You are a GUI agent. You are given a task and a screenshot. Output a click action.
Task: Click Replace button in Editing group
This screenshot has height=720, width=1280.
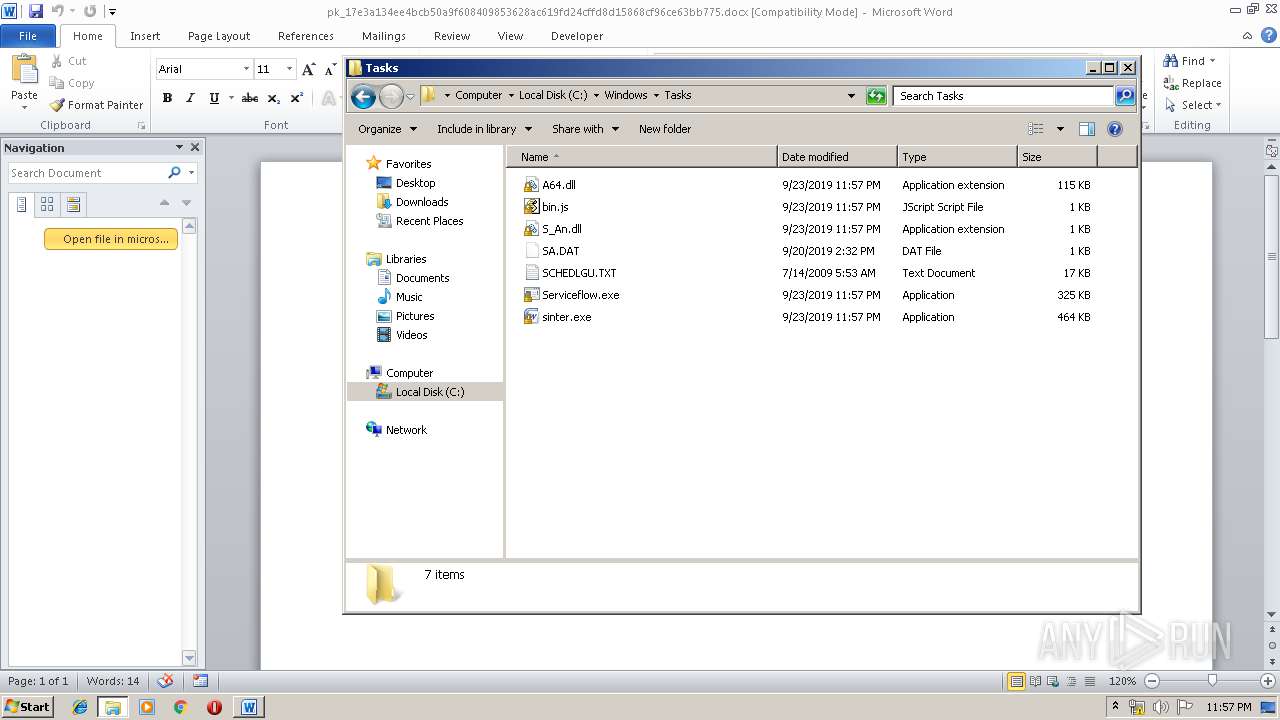(1192, 83)
